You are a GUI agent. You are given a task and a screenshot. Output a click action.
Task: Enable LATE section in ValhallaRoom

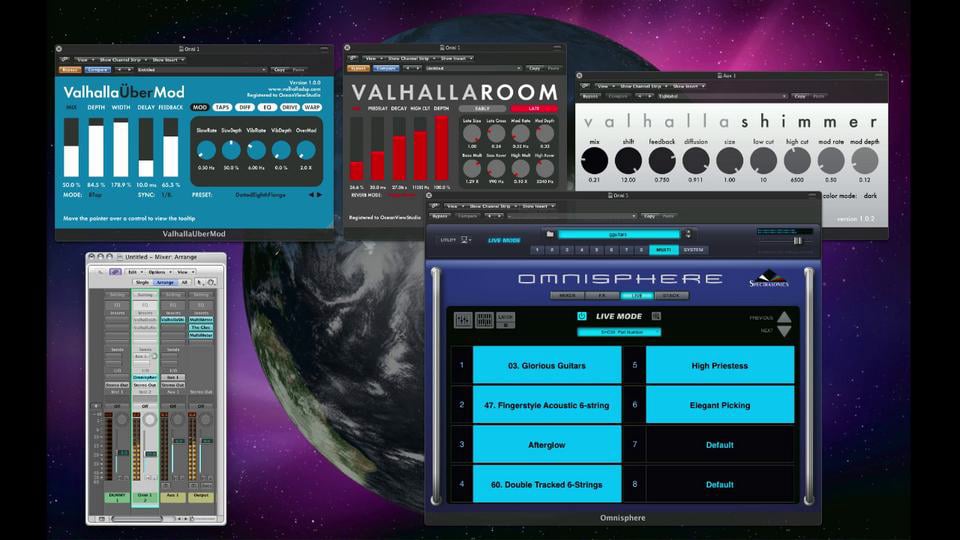(x=534, y=108)
